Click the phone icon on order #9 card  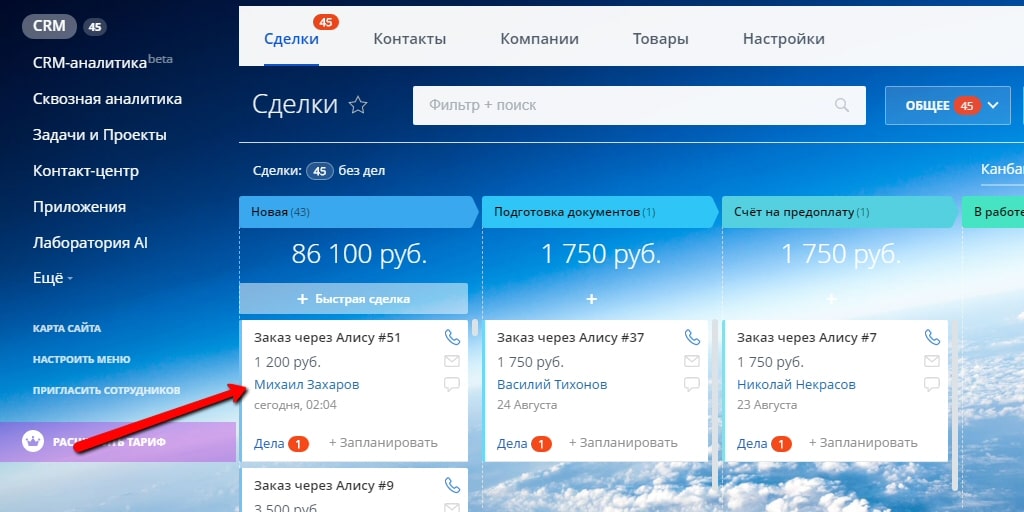(x=452, y=485)
